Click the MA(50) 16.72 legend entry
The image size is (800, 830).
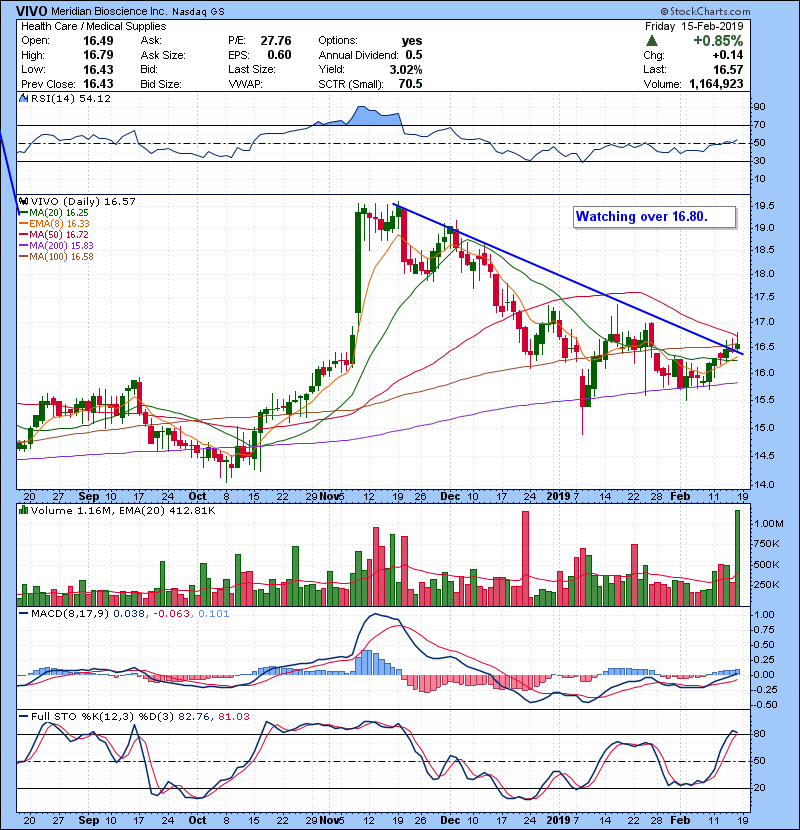pos(53,234)
